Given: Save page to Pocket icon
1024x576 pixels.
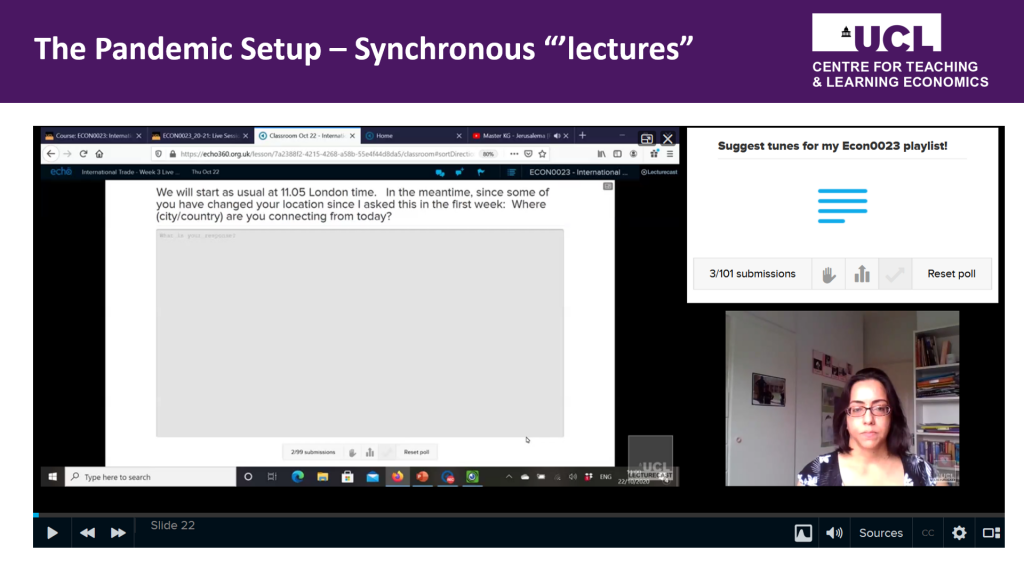Looking at the screenshot, I should click(x=528, y=153).
